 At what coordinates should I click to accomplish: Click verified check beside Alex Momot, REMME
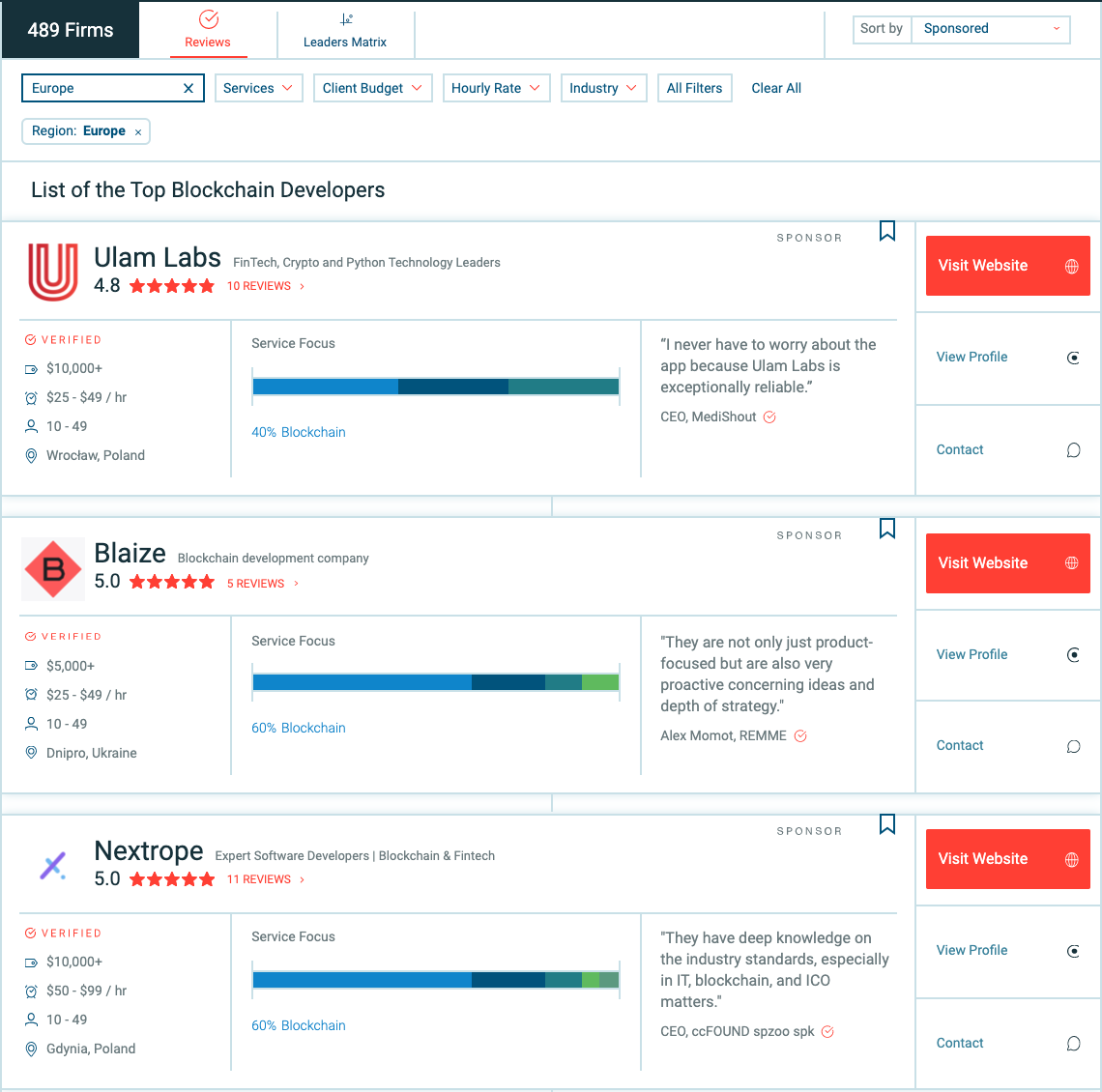800,735
